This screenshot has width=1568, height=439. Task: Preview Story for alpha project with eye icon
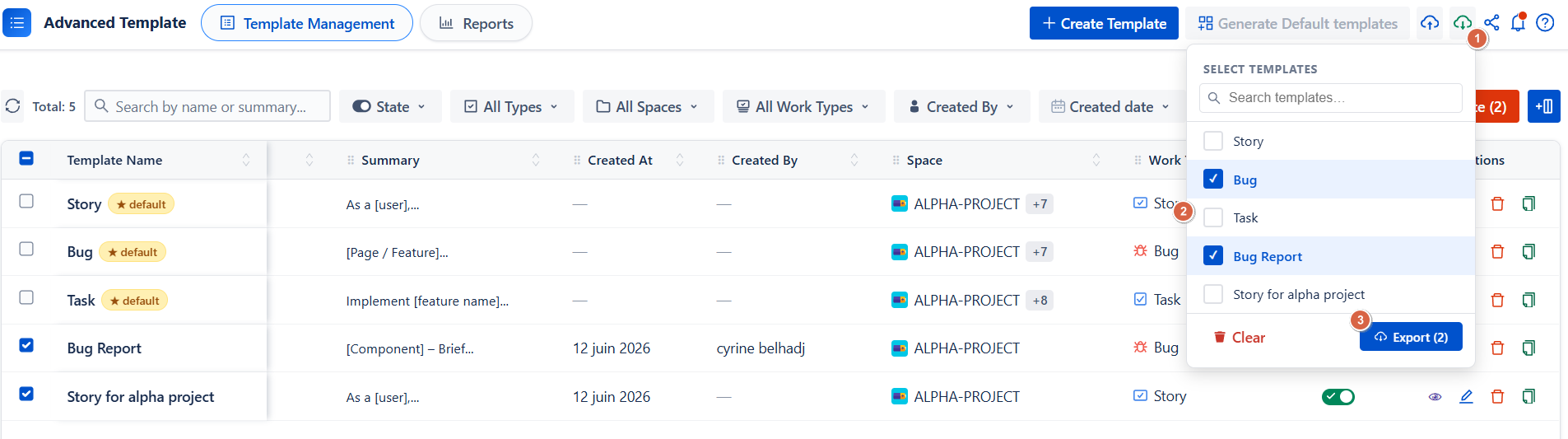click(x=1435, y=396)
